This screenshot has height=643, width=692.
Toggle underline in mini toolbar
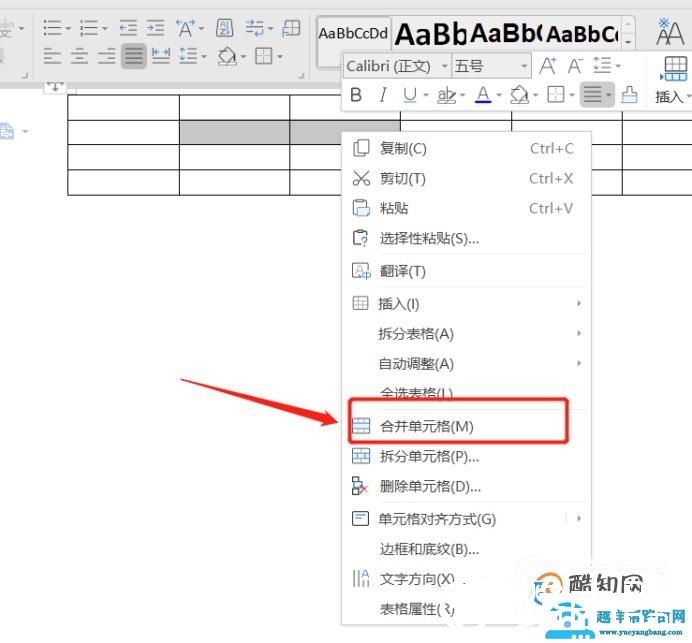pyautogui.click(x=410, y=94)
